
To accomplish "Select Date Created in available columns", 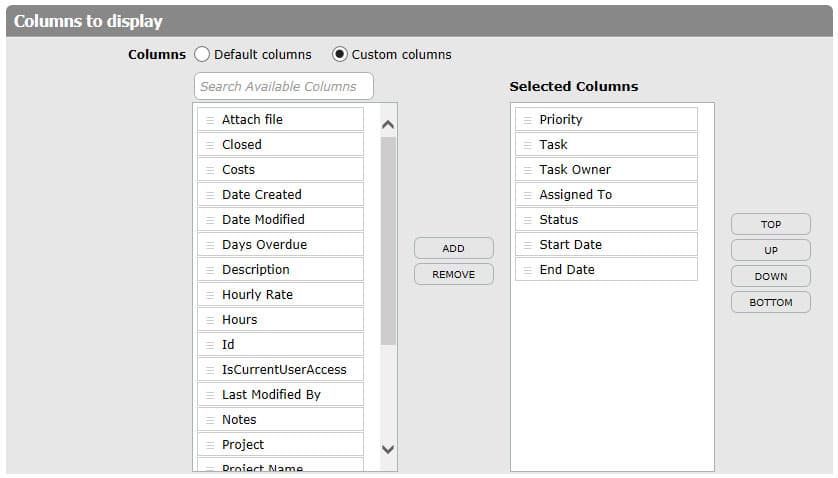I will [281, 195].
